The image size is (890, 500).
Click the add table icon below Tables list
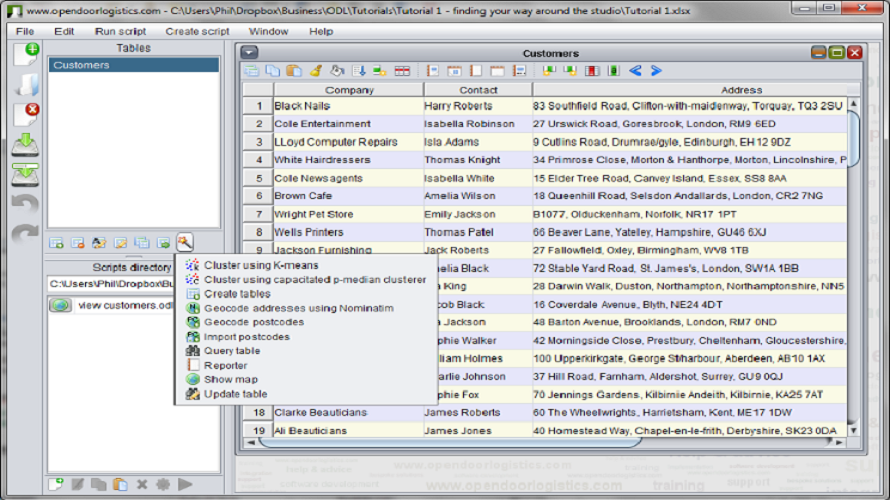(56, 243)
